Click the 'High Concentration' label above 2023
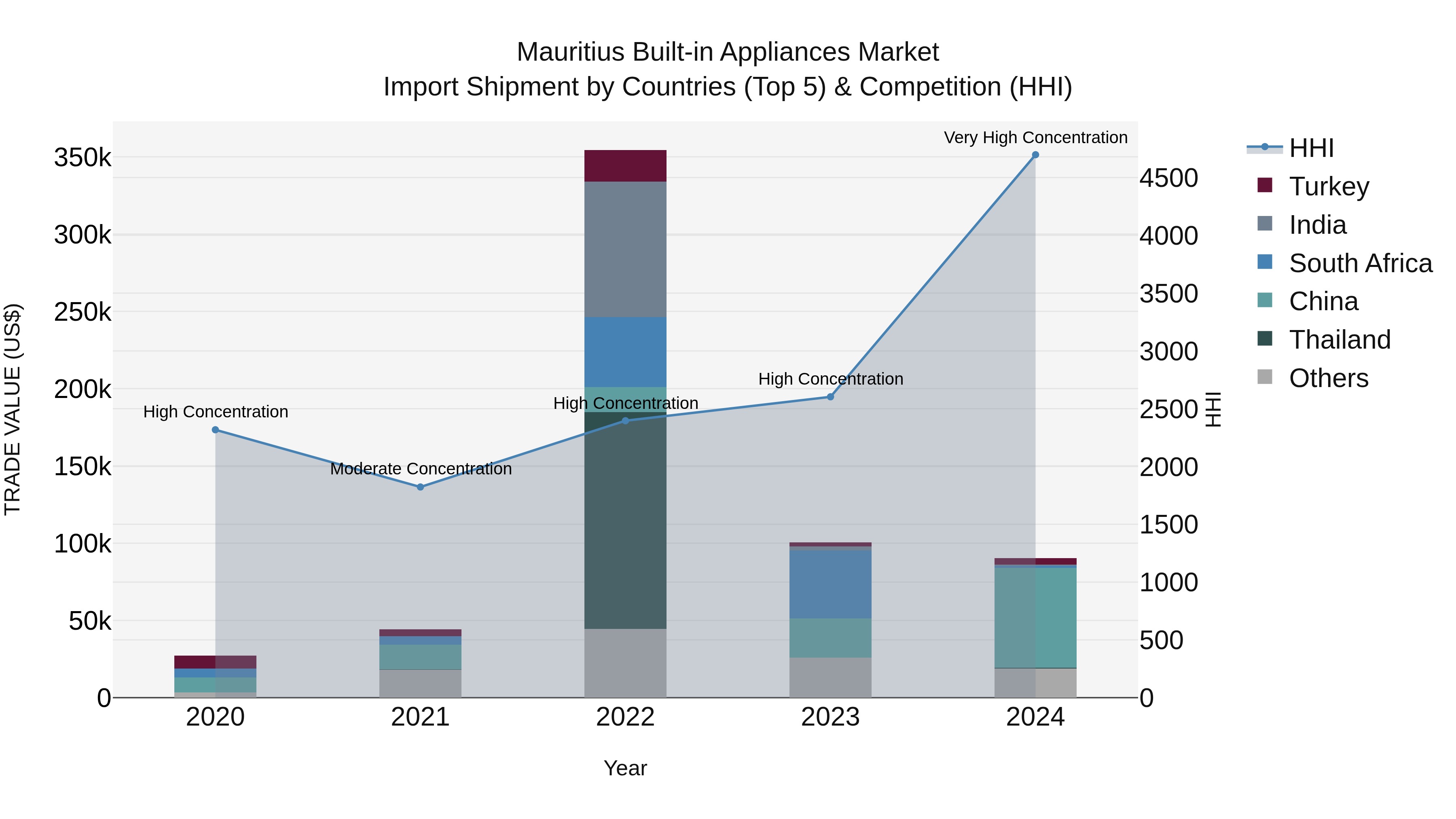This screenshot has height=819, width=1456. point(831,379)
